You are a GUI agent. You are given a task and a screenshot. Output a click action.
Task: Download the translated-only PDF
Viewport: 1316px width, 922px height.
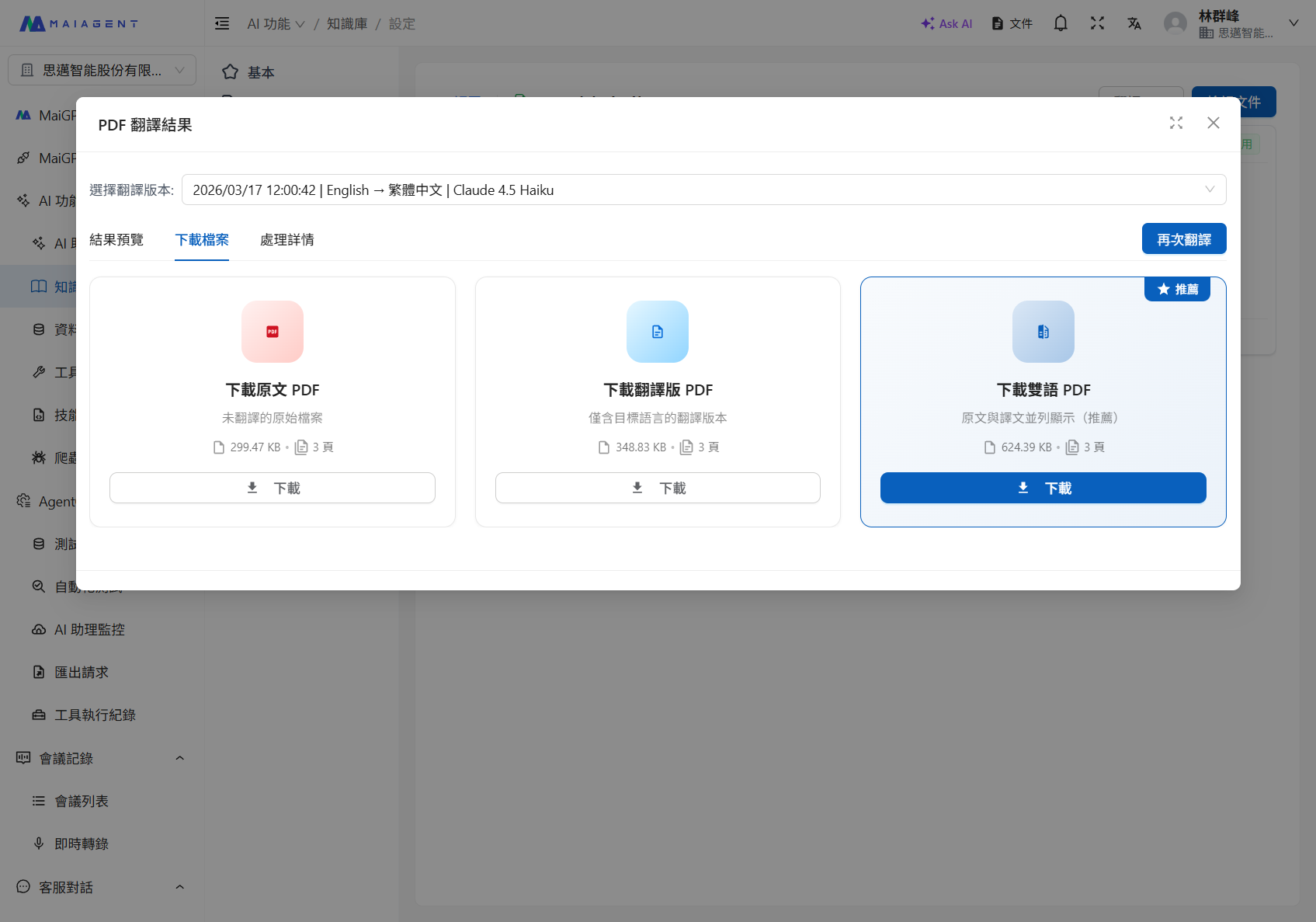pyautogui.click(x=658, y=488)
